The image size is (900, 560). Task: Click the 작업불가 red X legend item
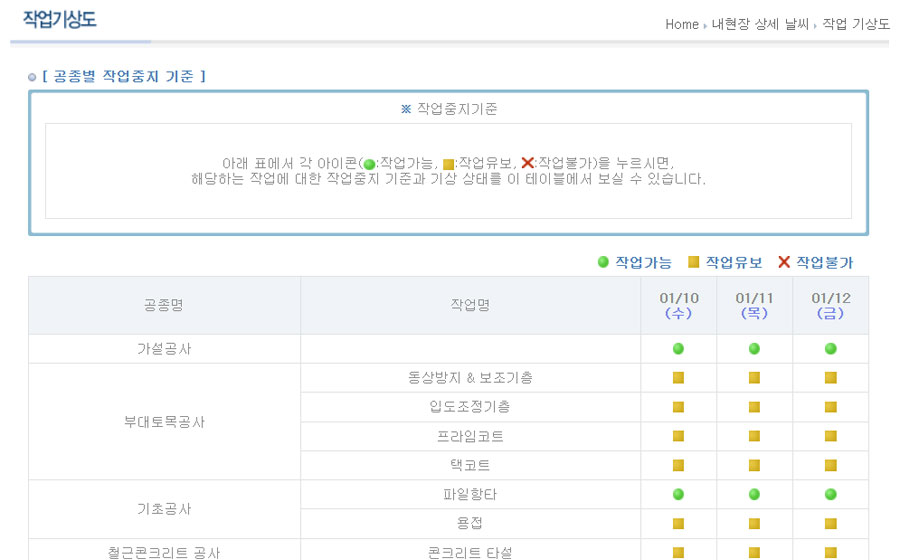point(815,262)
